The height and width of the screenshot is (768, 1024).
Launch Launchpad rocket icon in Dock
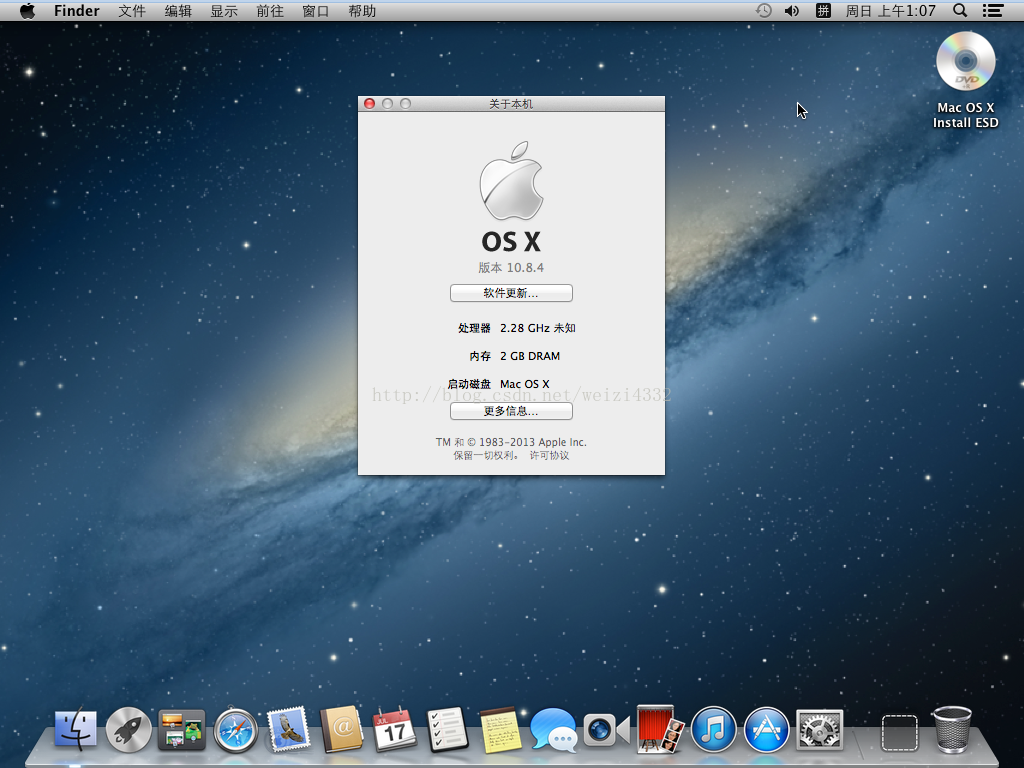click(x=129, y=729)
